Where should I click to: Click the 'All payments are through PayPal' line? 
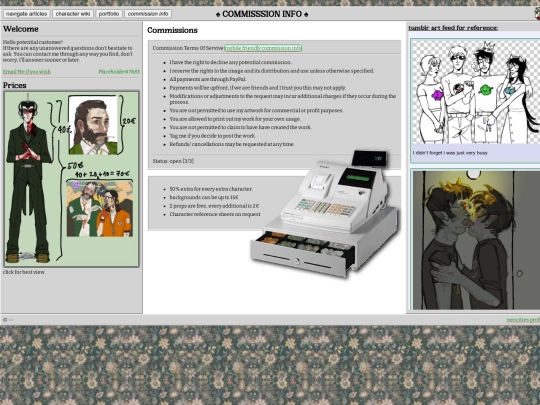coord(208,79)
